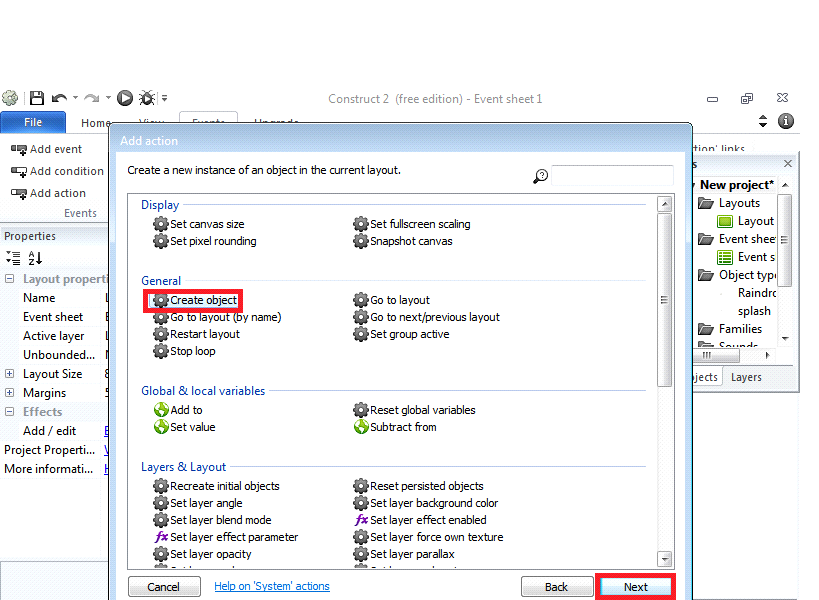Viewport: 819px width, 600px height.
Task: Open quick access toolbar customize dropdown
Action: pyautogui.click(x=165, y=98)
